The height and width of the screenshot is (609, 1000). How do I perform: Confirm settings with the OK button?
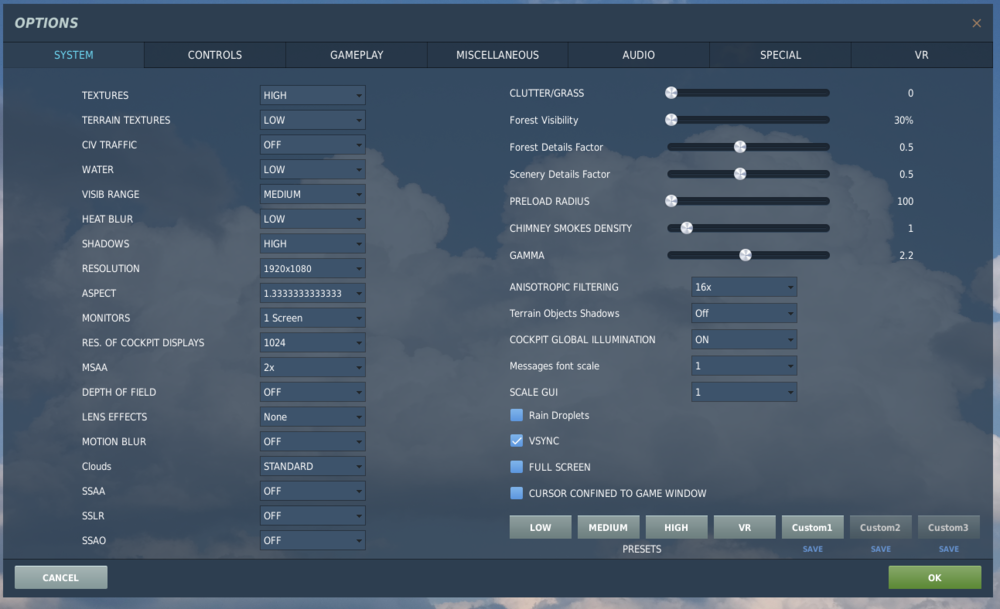(934, 577)
